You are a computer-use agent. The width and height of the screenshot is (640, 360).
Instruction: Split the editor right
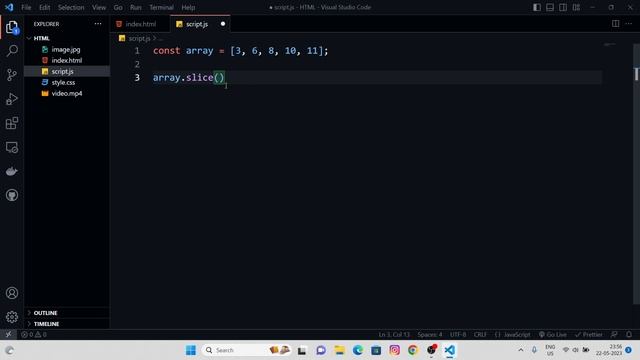(x=616, y=24)
